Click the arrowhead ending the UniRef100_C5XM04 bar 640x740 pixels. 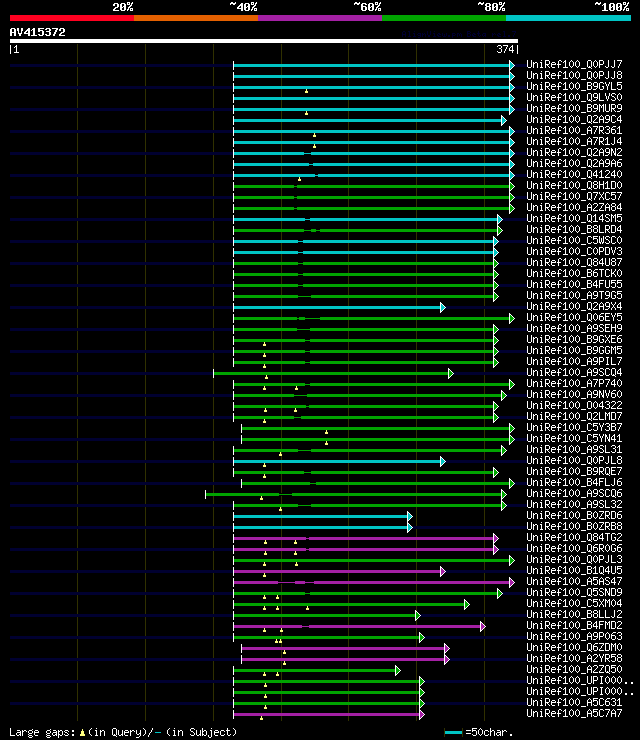[467, 605]
